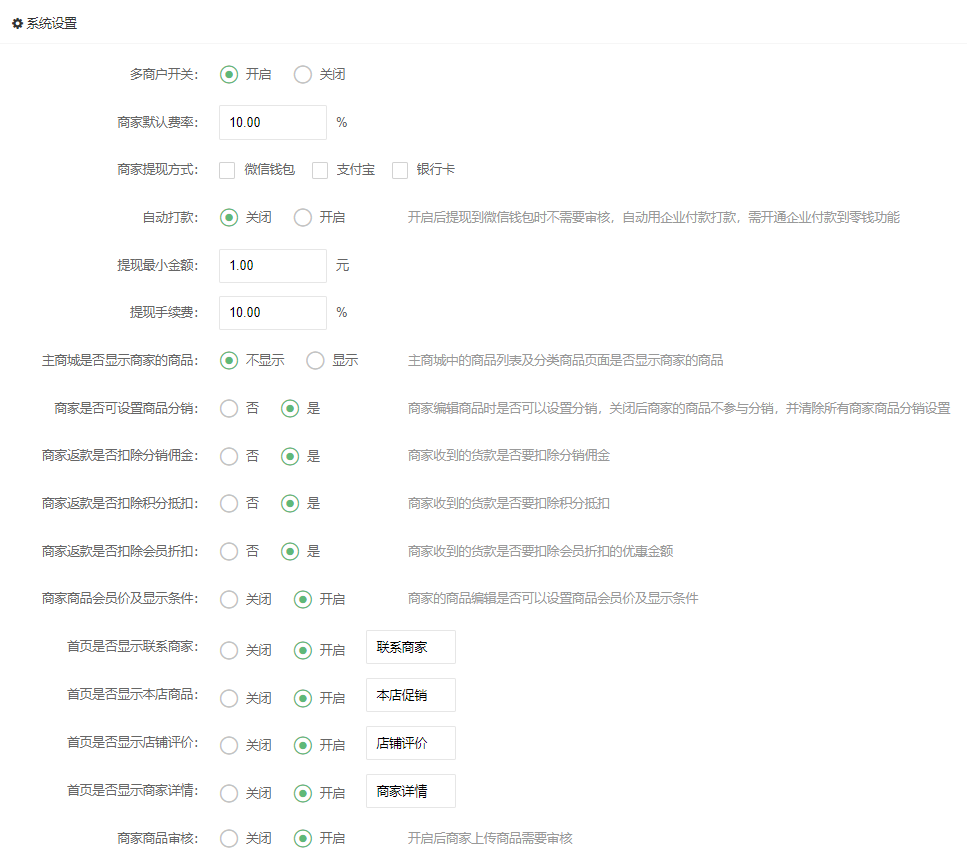Enable the 支付宝 withdrawal checkbox
This screenshot has width=967, height=851.
(x=320, y=170)
